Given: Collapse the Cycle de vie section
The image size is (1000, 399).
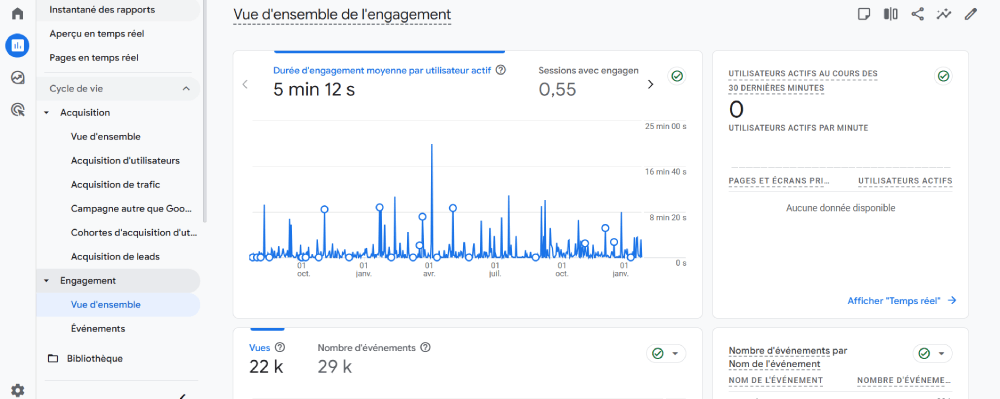Looking at the screenshot, I should [186, 89].
